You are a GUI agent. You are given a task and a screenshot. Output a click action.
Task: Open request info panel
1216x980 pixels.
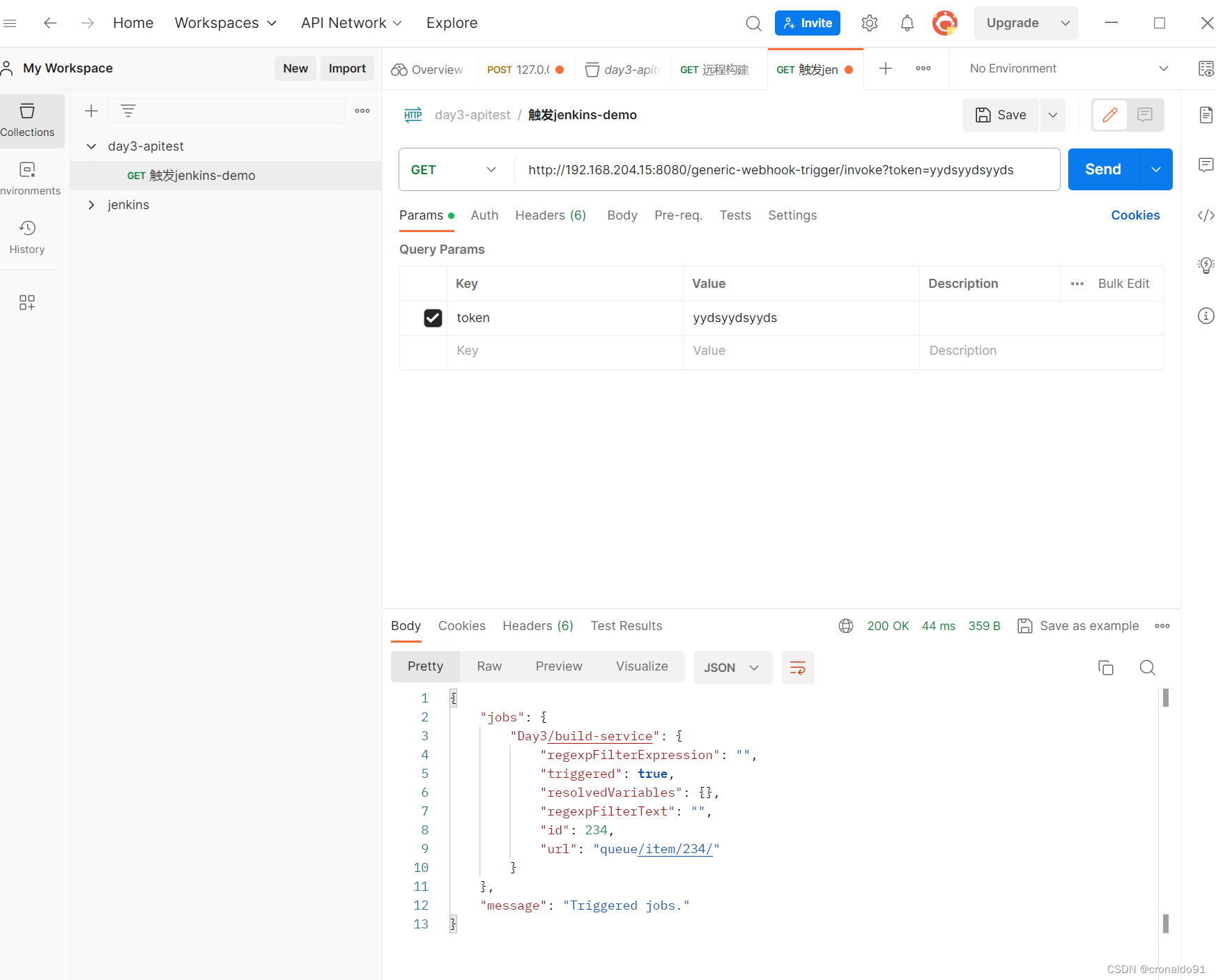[1206, 316]
